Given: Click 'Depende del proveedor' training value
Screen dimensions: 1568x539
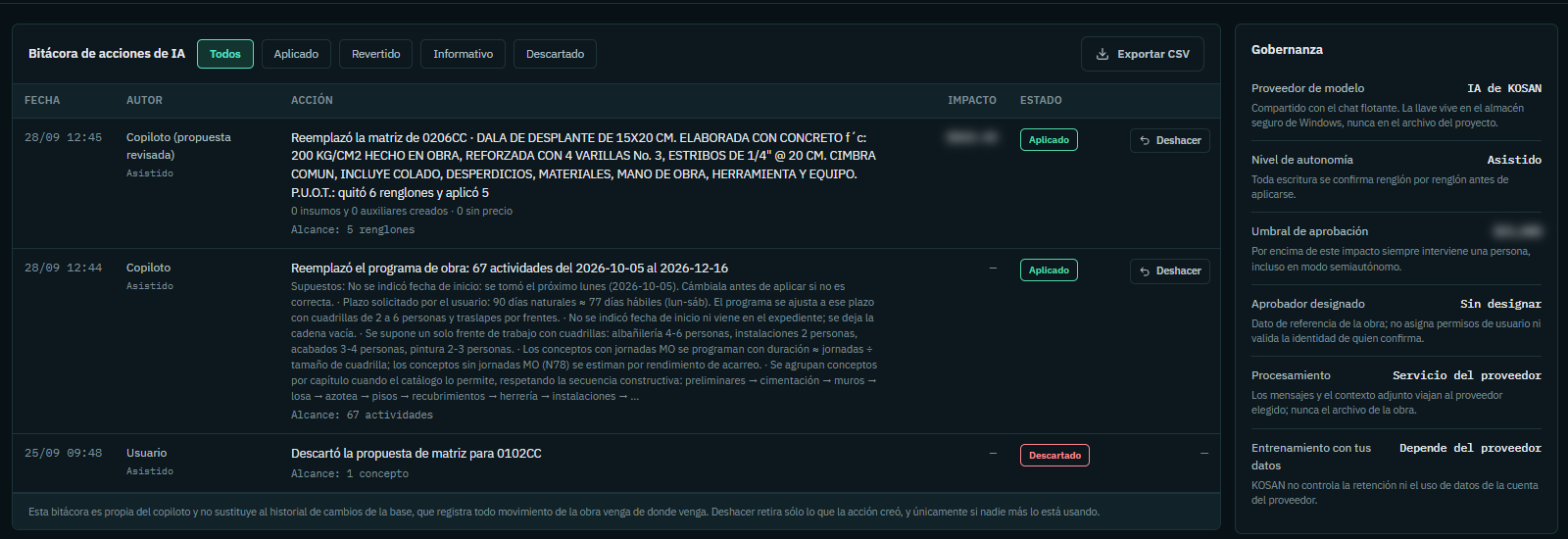Looking at the screenshot, I should 1470,448.
